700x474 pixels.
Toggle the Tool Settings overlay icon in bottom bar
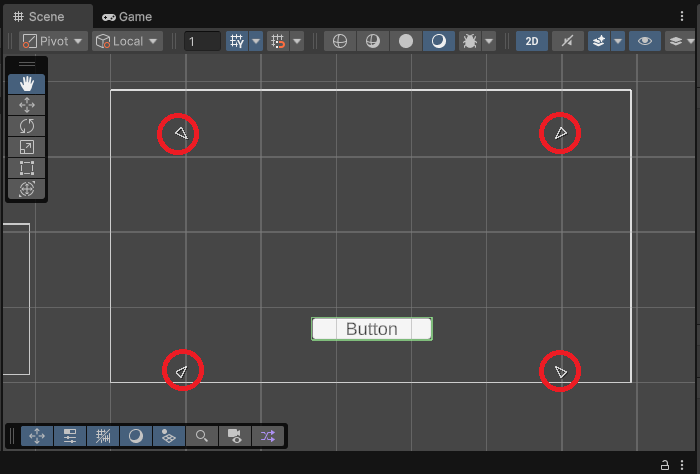point(70,436)
